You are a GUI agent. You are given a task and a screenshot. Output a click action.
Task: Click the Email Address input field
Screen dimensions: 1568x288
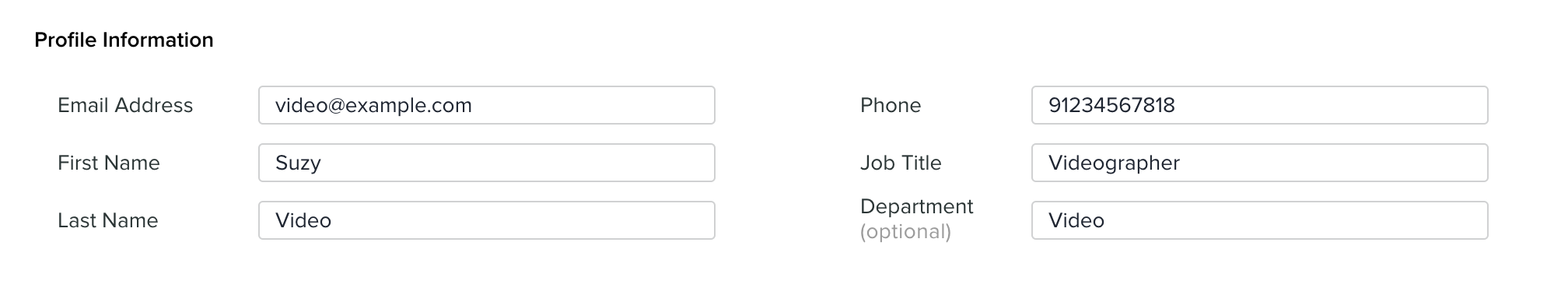(486, 105)
